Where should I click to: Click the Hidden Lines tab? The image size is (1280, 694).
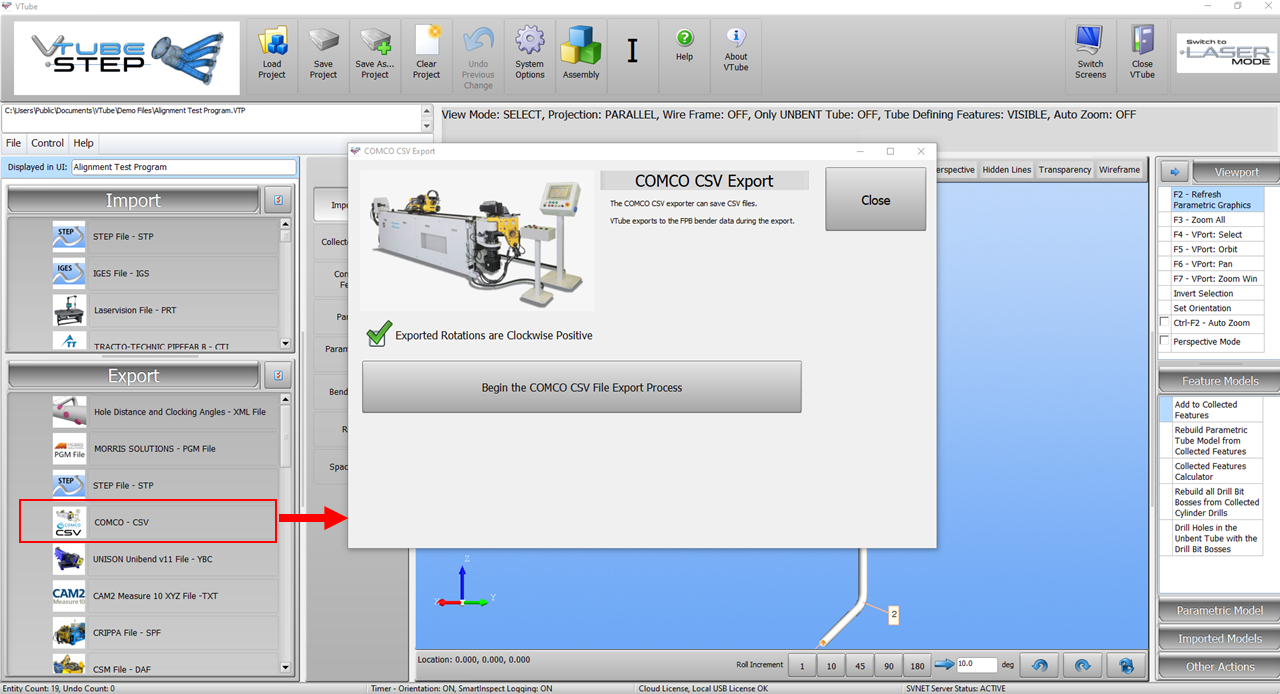click(x=1007, y=170)
